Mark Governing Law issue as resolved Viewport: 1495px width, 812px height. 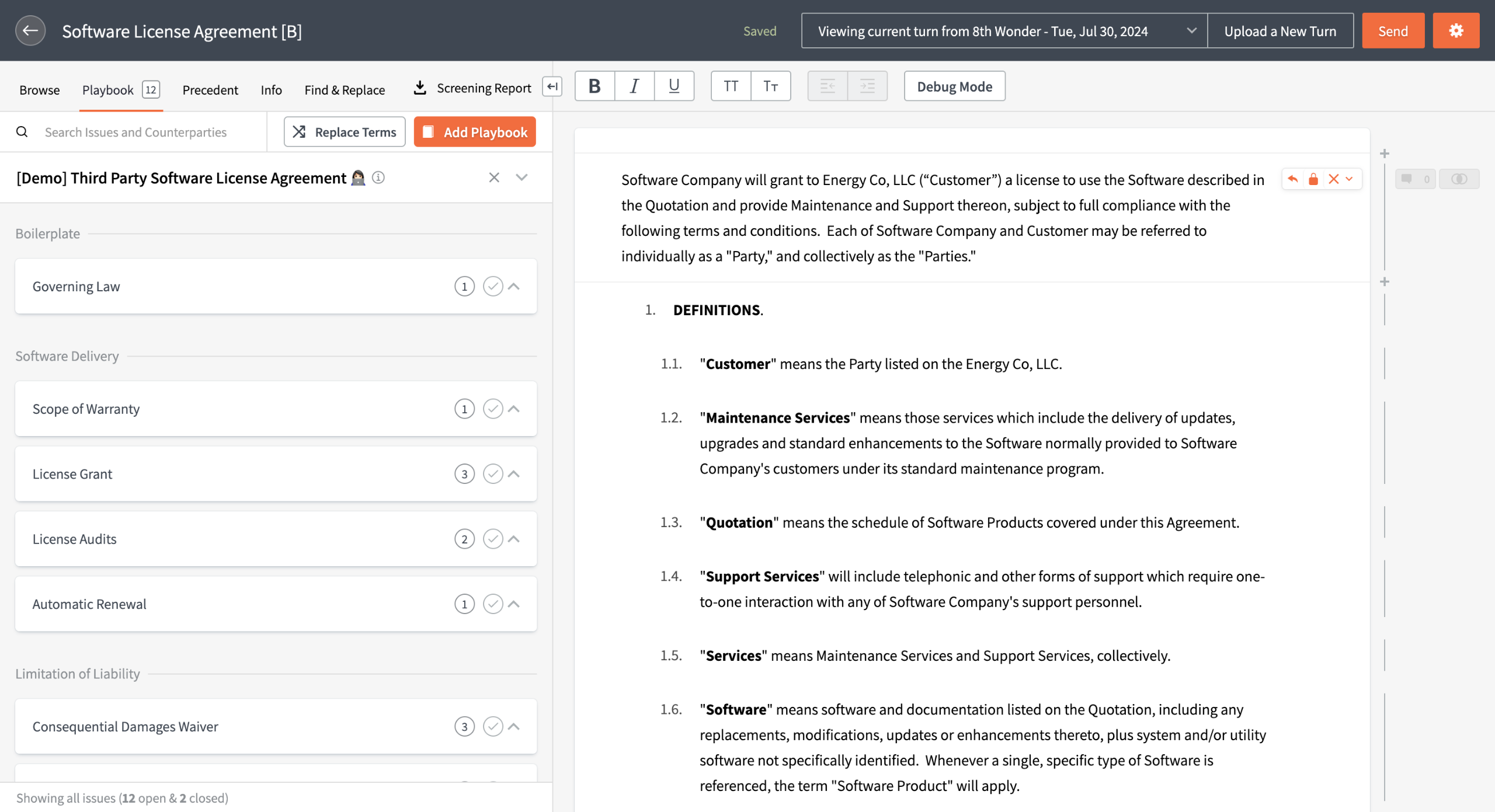click(x=493, y=287)
